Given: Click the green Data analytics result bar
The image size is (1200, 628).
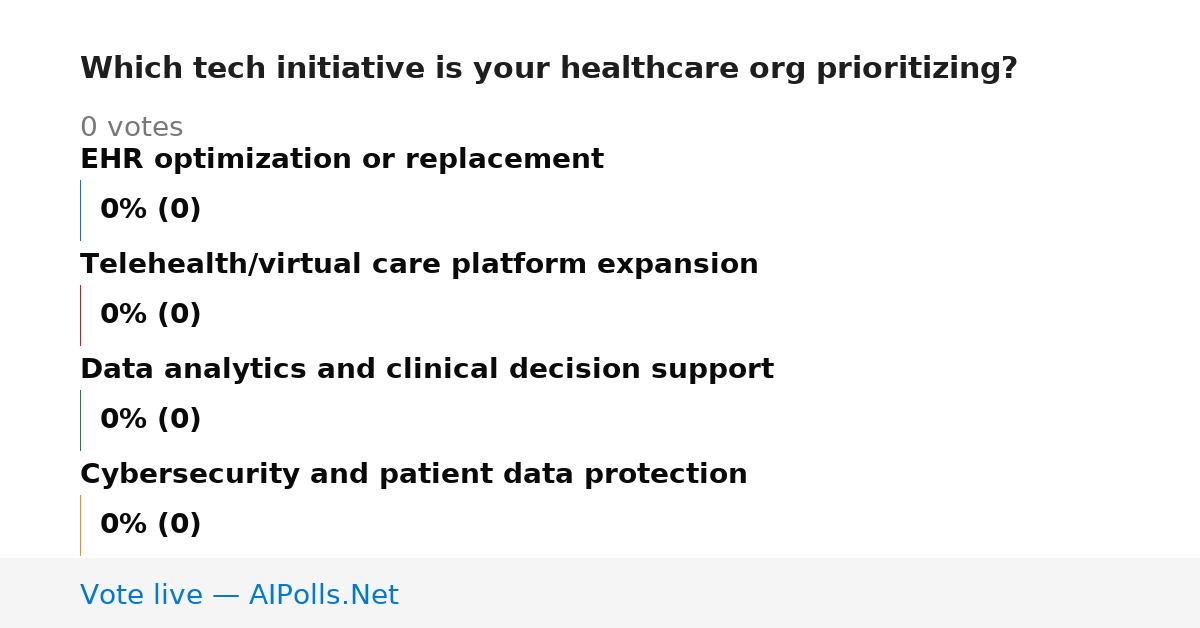Looking at the screenshot, I should (80, 420).
